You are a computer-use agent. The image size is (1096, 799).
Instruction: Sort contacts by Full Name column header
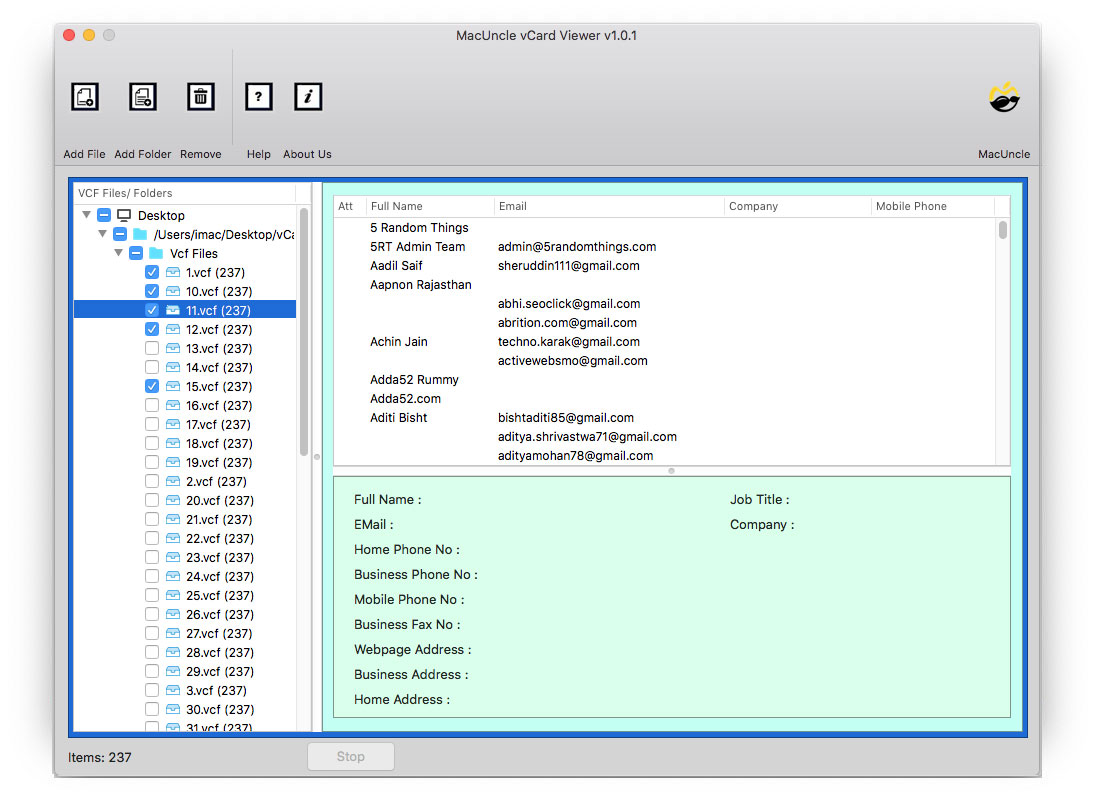click(x=397, y=207)
